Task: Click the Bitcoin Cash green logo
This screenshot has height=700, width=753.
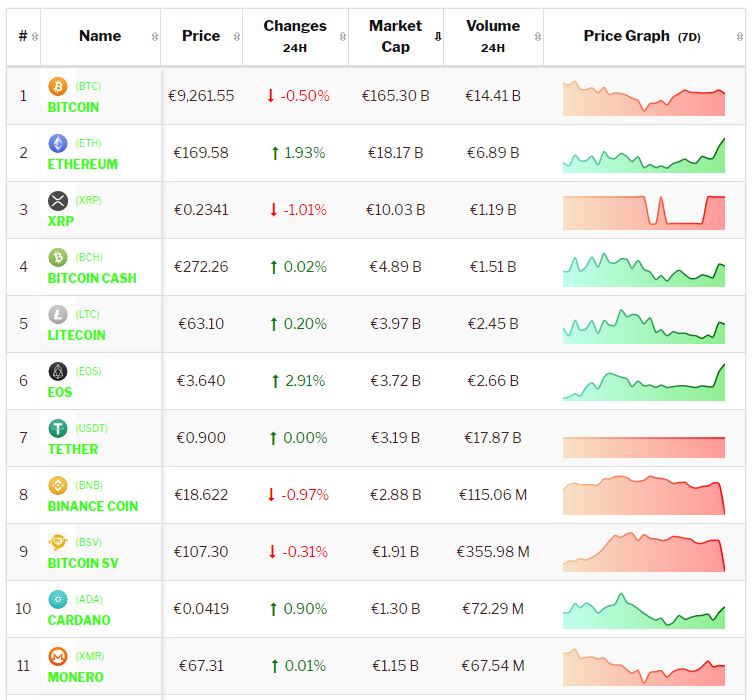Action: coord(58,258)
